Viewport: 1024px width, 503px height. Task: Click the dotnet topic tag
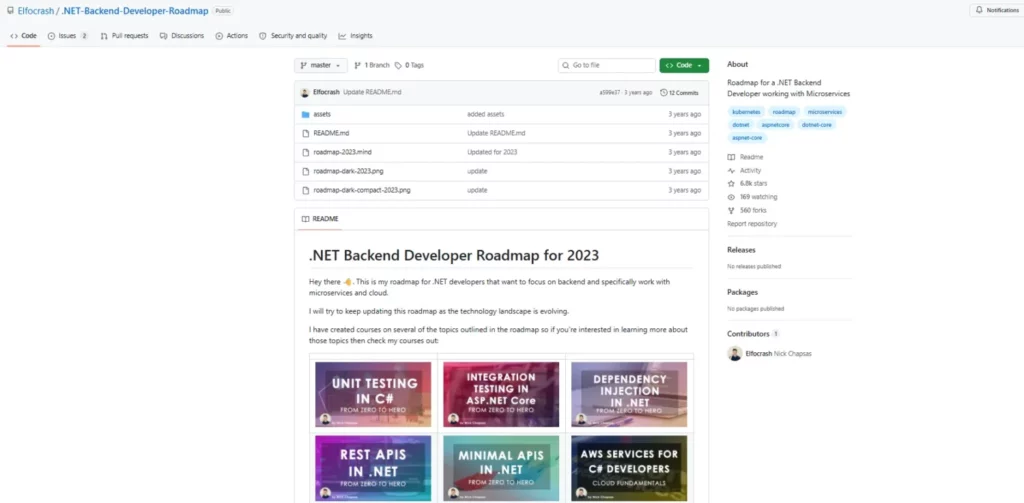pyautogui.click(x=741, y=125)
